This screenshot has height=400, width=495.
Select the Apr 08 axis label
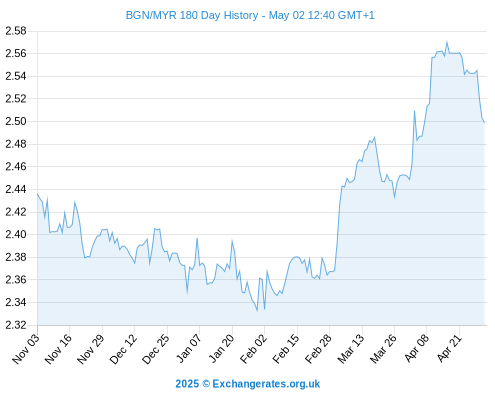click(416, 349)
